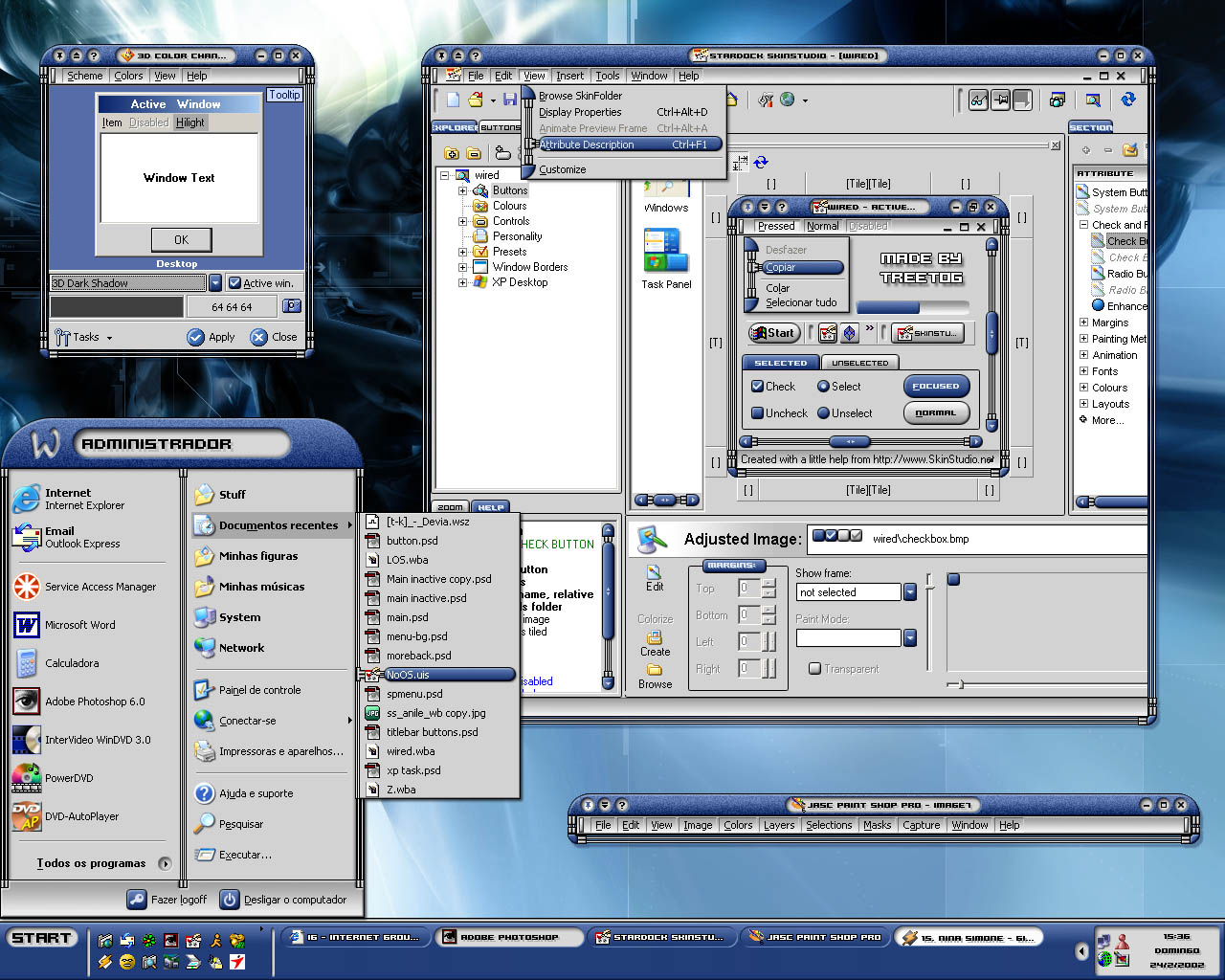
Task: Click the dark gray color swatch
Action: (x=117, y=306)
